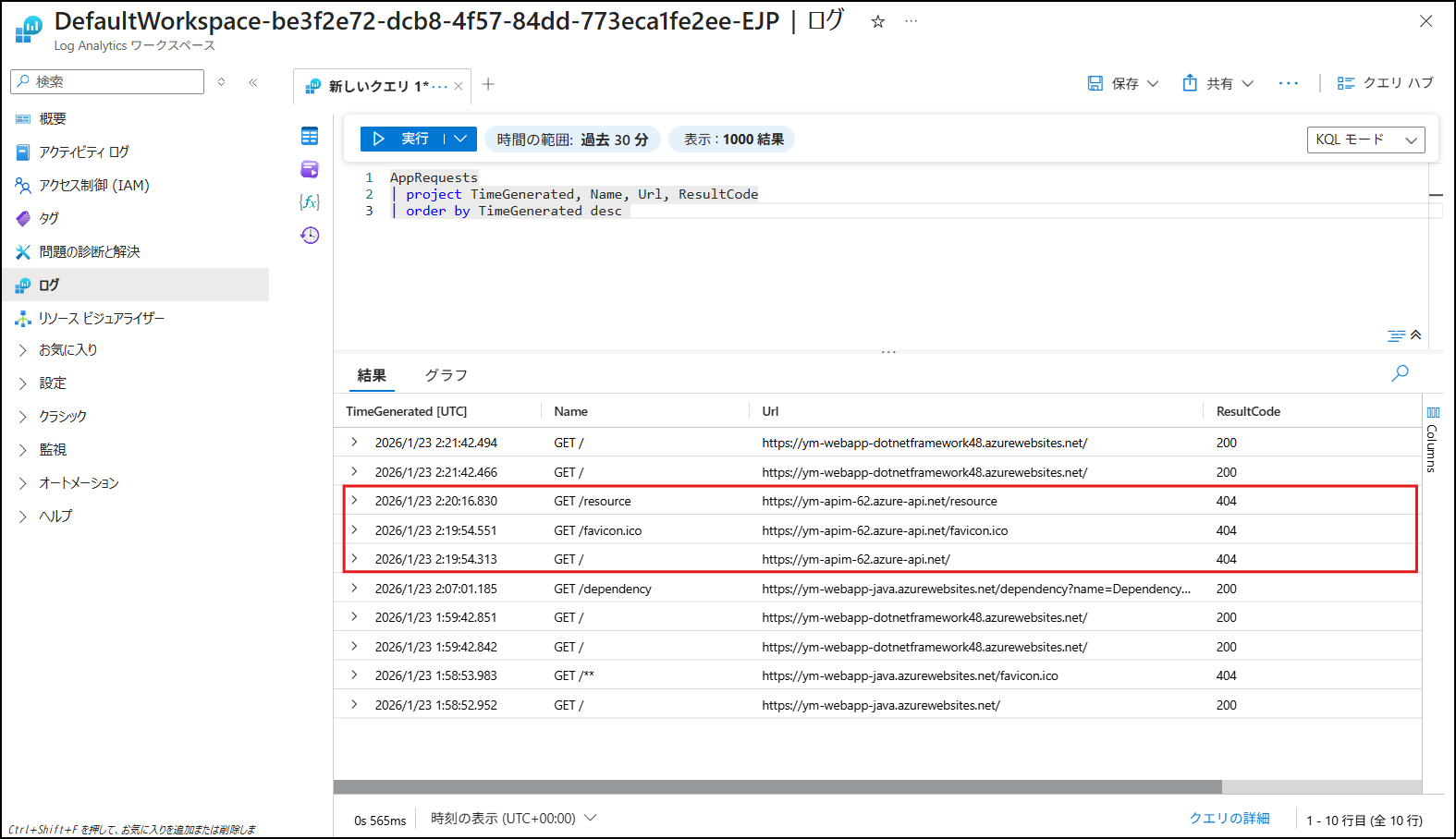Expand the row at 2:21:42.494

click(354, 443)
